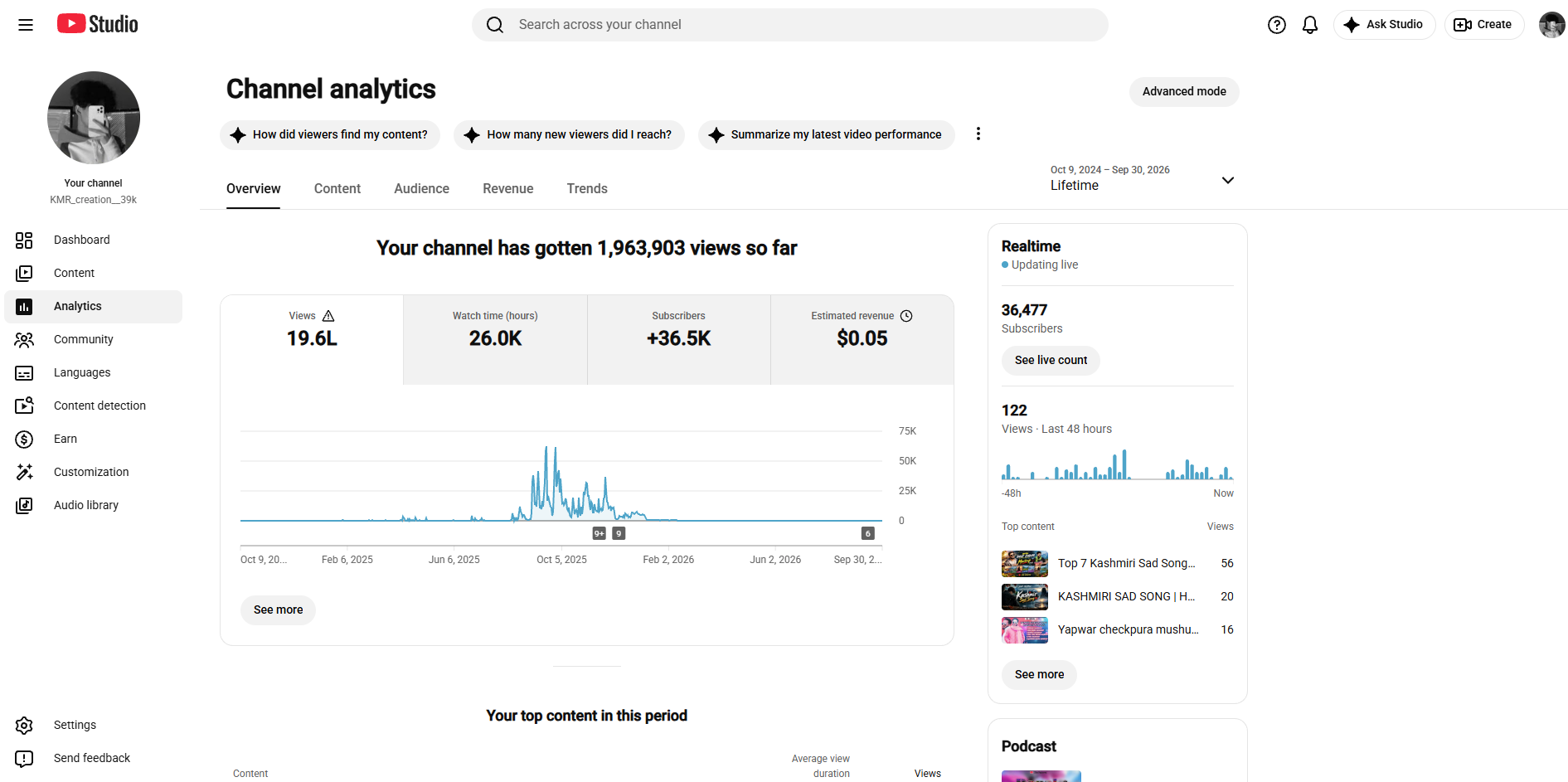Open Content detection in sidebar
The height and width of the screenshot is (782, 1568).
pos(93,406)
